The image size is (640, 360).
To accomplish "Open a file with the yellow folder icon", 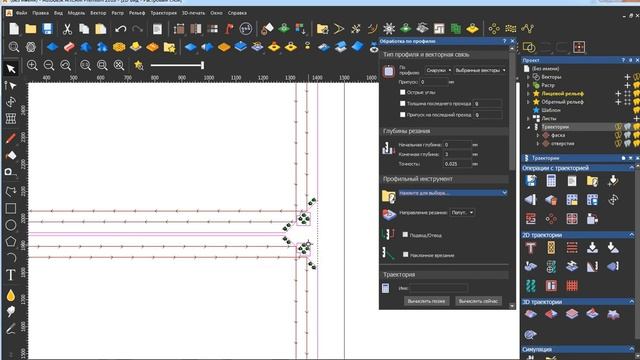I will [x=31, y=29].
